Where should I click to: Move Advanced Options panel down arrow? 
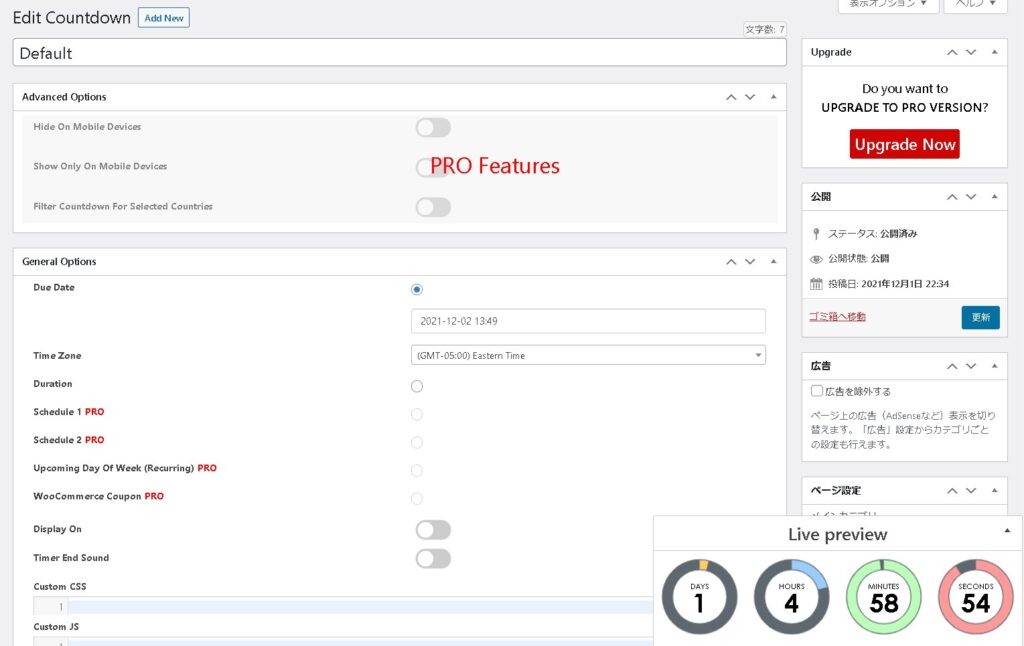pyautogui.click(x=750, y=97)
